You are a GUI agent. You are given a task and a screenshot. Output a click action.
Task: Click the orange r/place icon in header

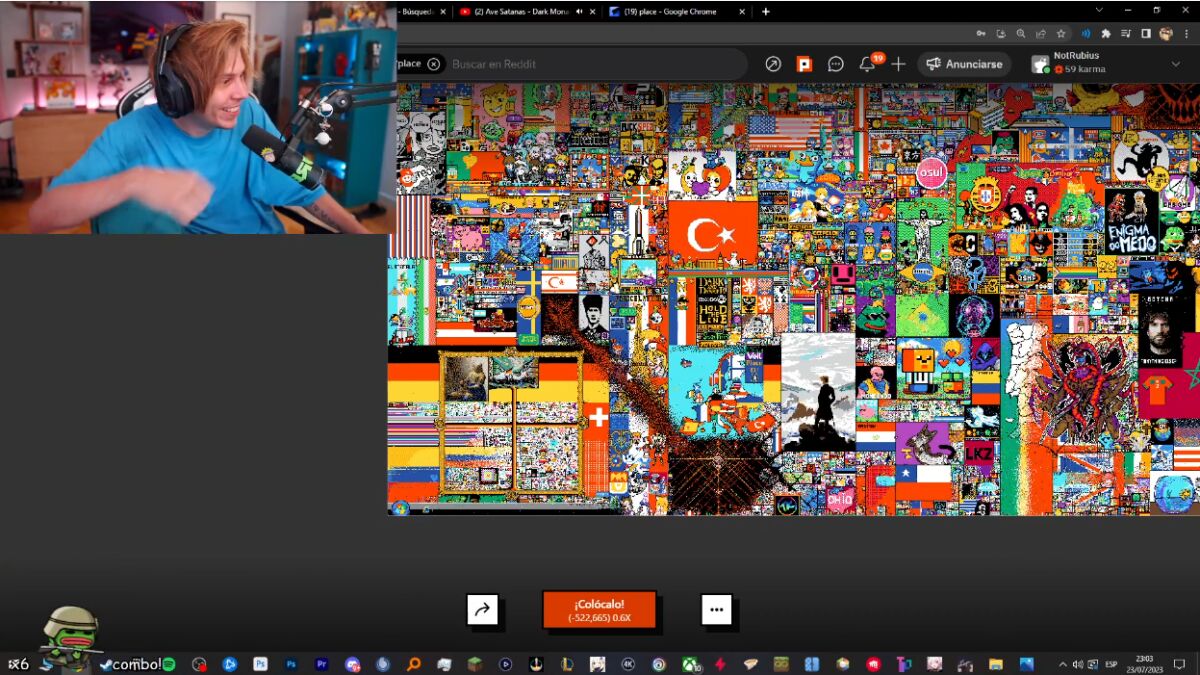(804, 64)
